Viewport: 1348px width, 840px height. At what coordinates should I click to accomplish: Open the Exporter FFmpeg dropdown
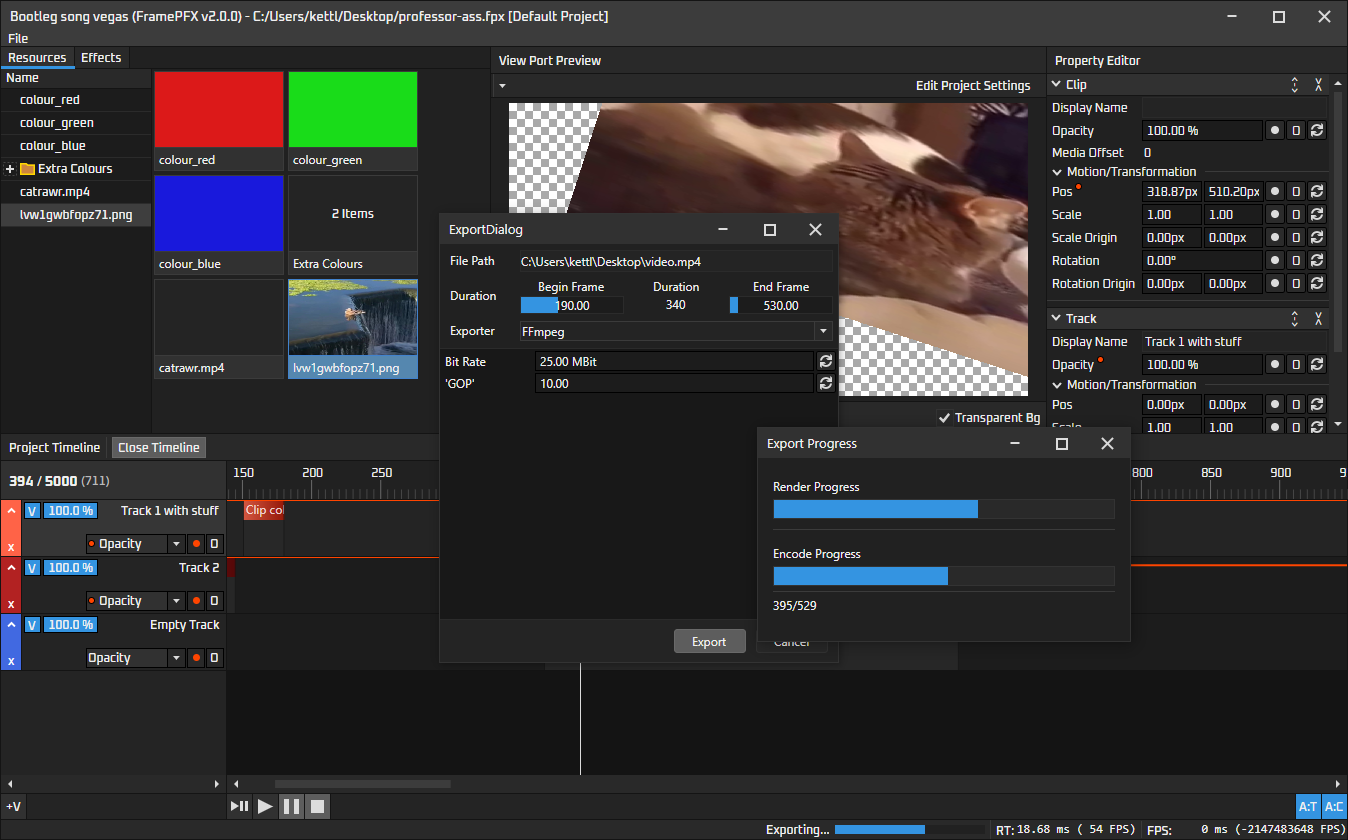click(x=676, y=331)
